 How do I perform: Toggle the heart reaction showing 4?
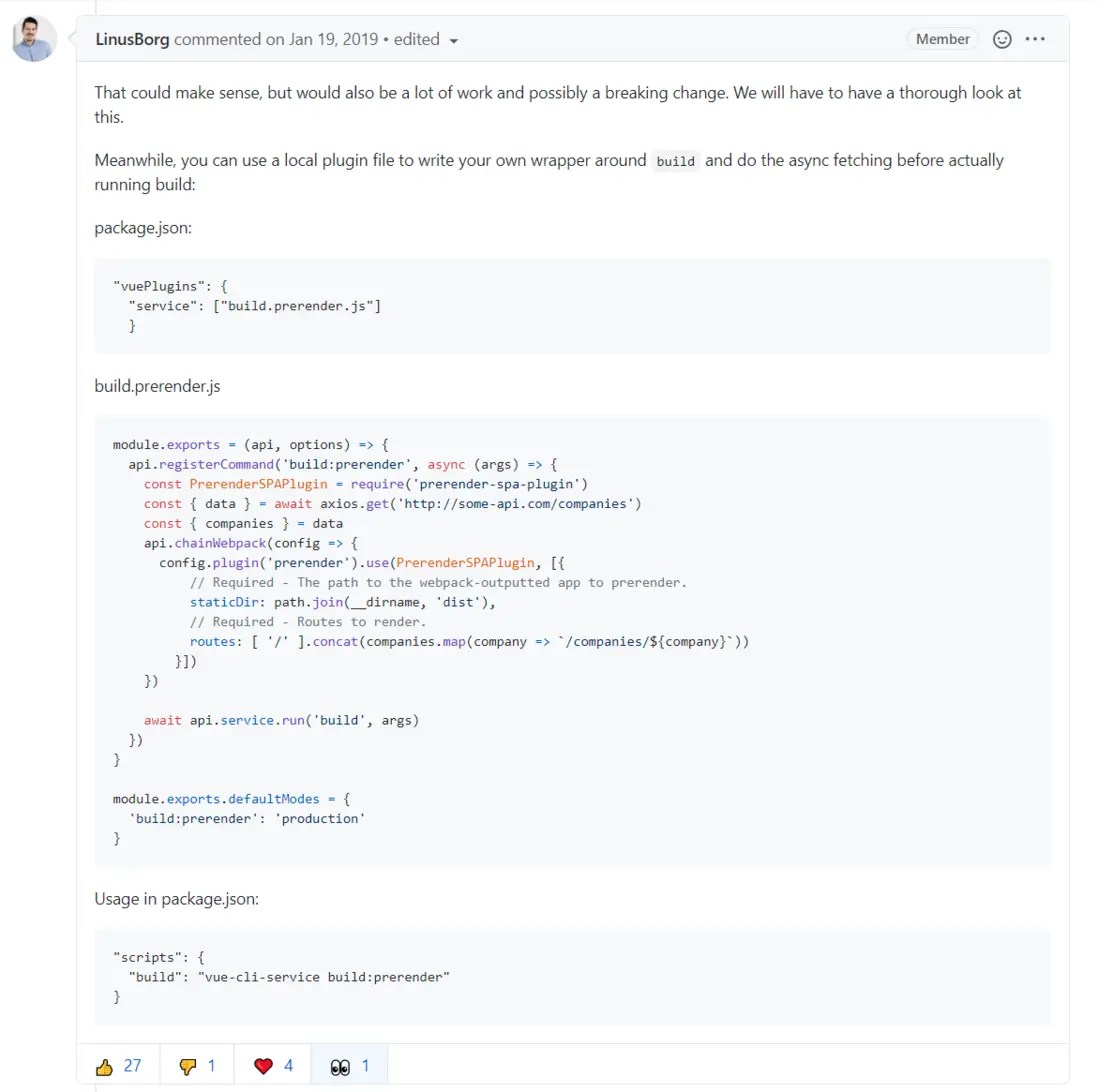(x=271, y=1064)
